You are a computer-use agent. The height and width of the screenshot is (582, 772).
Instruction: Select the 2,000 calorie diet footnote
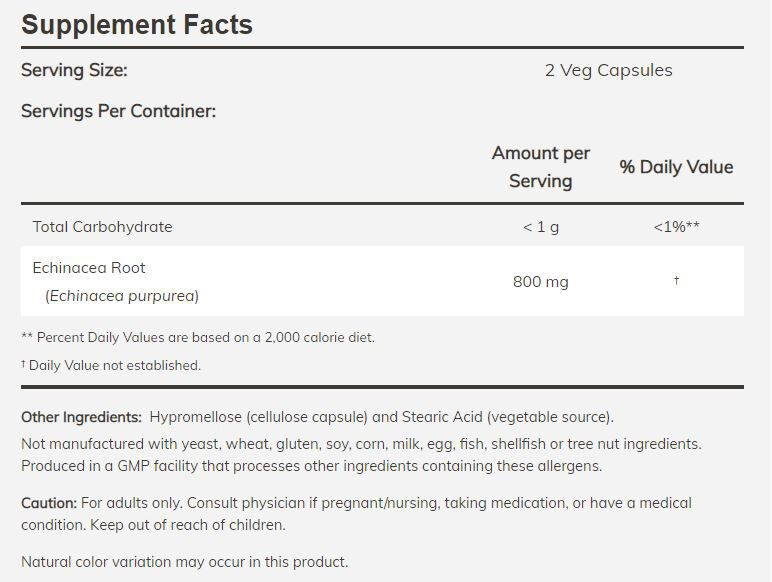[x=198, y=338]
